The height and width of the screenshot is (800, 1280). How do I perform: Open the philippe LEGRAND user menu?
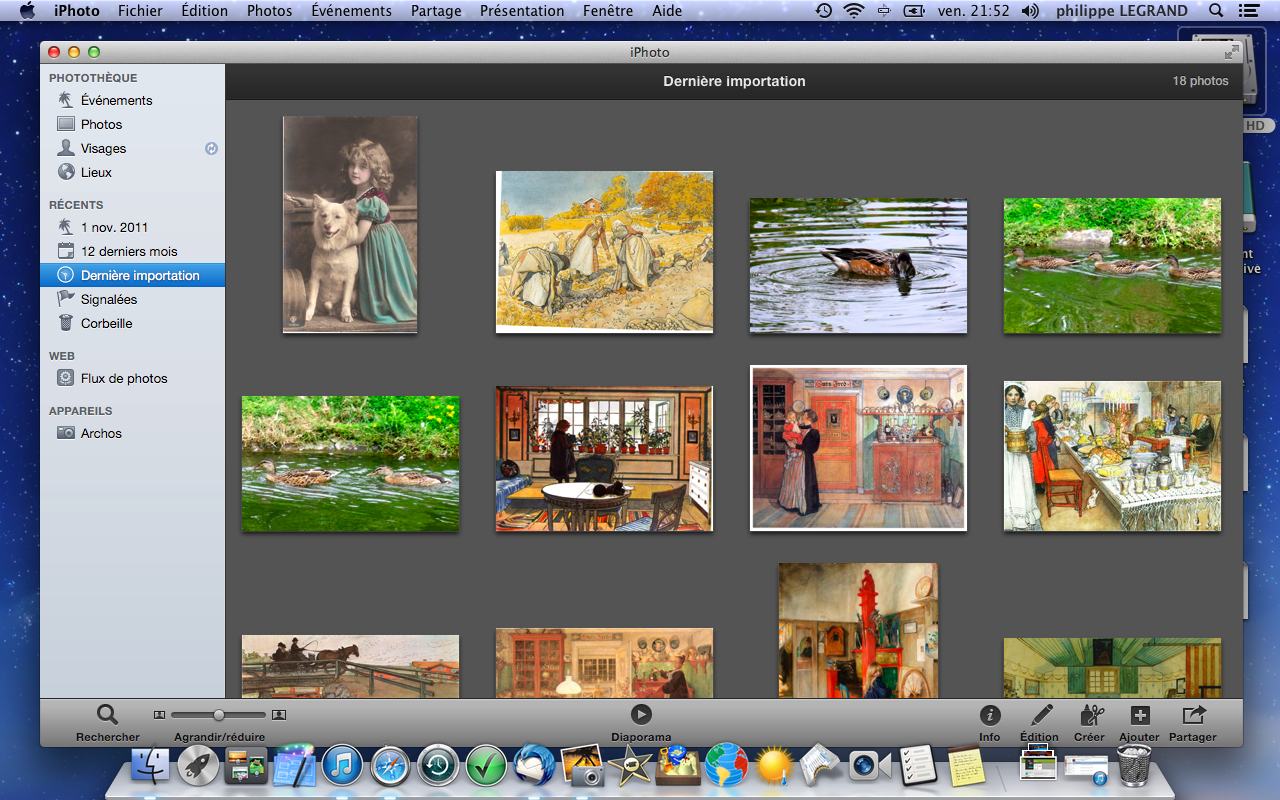(1122, 11)
